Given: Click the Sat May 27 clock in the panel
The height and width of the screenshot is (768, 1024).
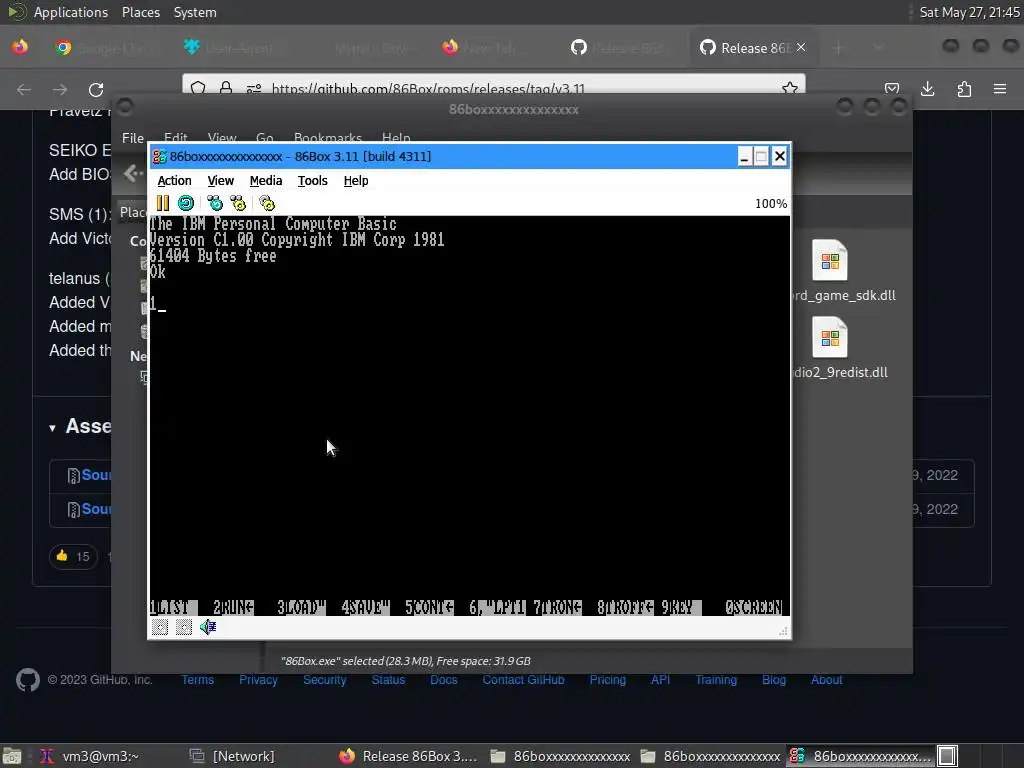Looking at the screenshot, I should tap(969, 12).
